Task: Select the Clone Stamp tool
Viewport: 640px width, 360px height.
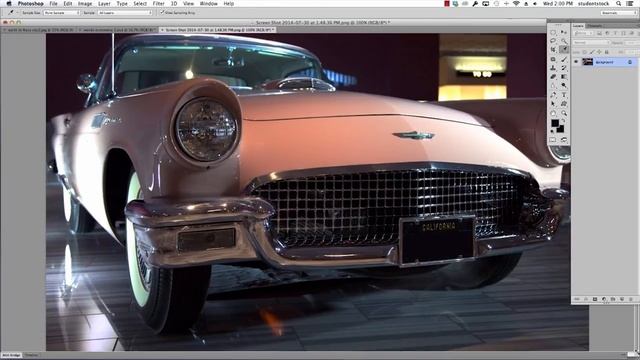Action: [553, 68]
